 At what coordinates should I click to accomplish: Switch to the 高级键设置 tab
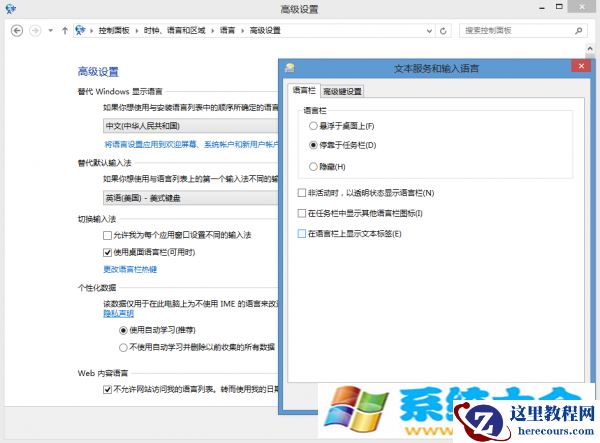point(342,91)
